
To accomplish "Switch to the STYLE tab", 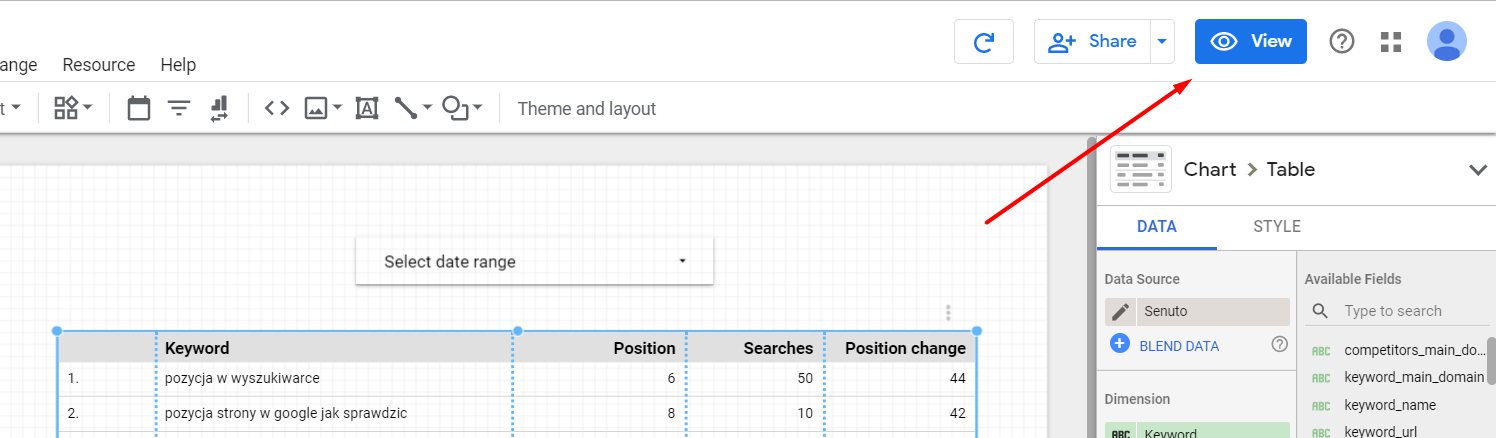I will coord(1276,227).
